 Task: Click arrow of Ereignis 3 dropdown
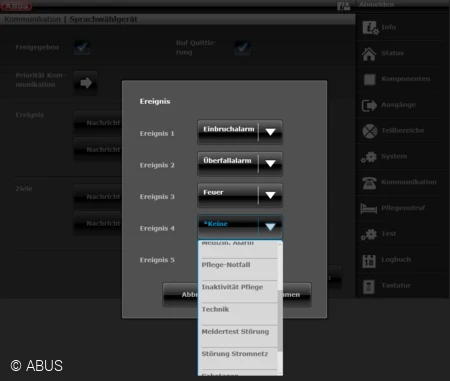(x=270, y=195)
